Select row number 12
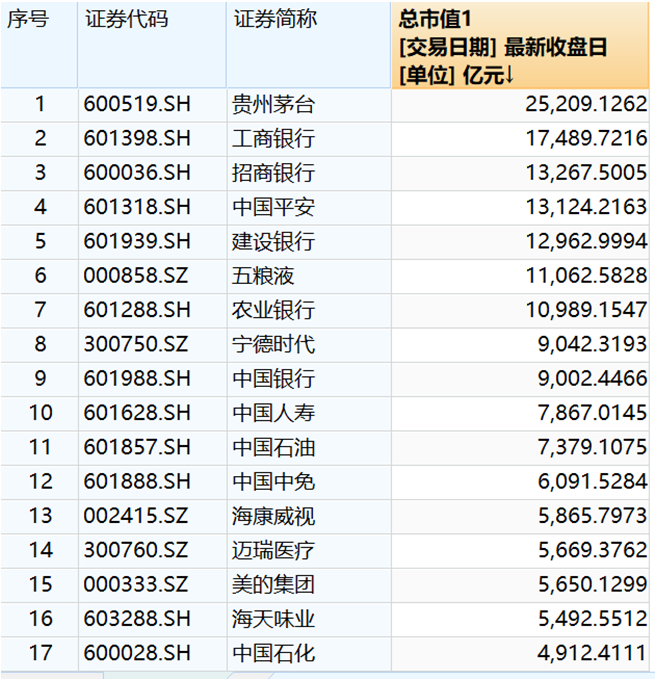The width and height of the screenshot is (655, 685). pyautogui.click(x=39, y=482)
